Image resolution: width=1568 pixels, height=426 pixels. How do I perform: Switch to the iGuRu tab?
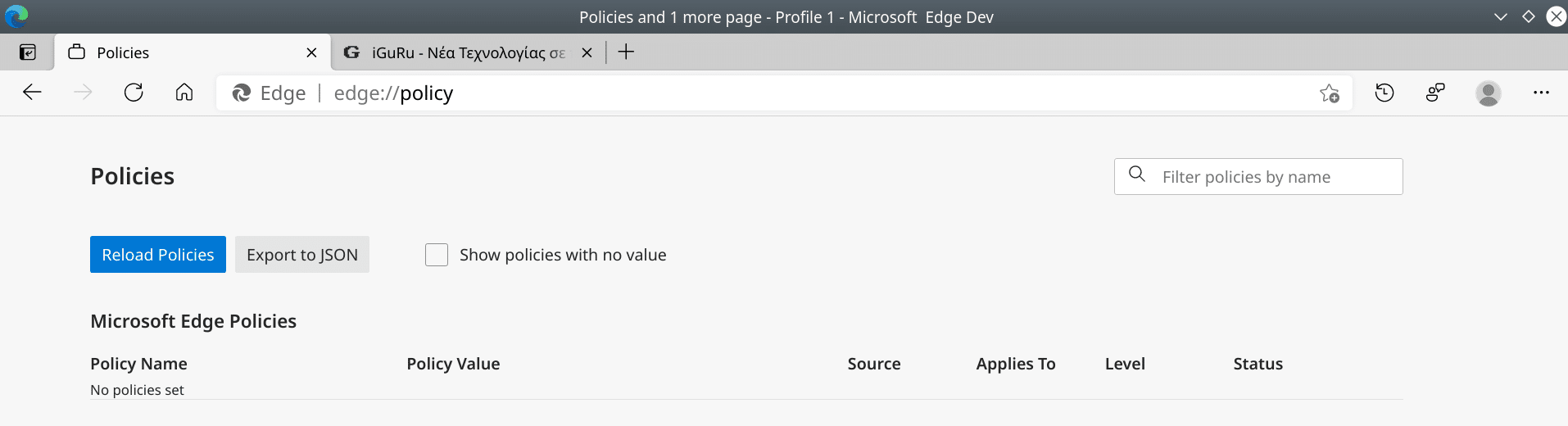point(469,52)
